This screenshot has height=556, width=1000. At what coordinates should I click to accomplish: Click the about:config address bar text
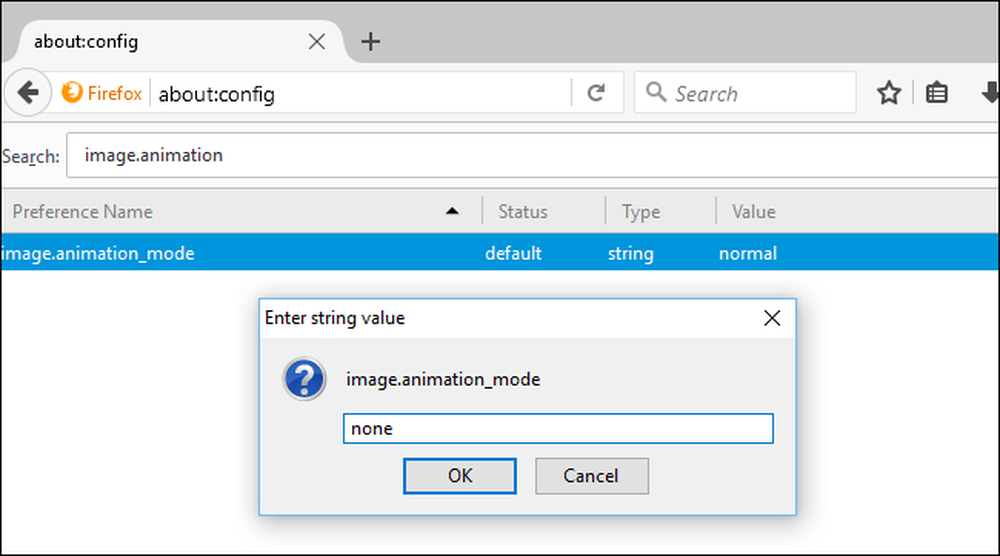tap(216, 94)
